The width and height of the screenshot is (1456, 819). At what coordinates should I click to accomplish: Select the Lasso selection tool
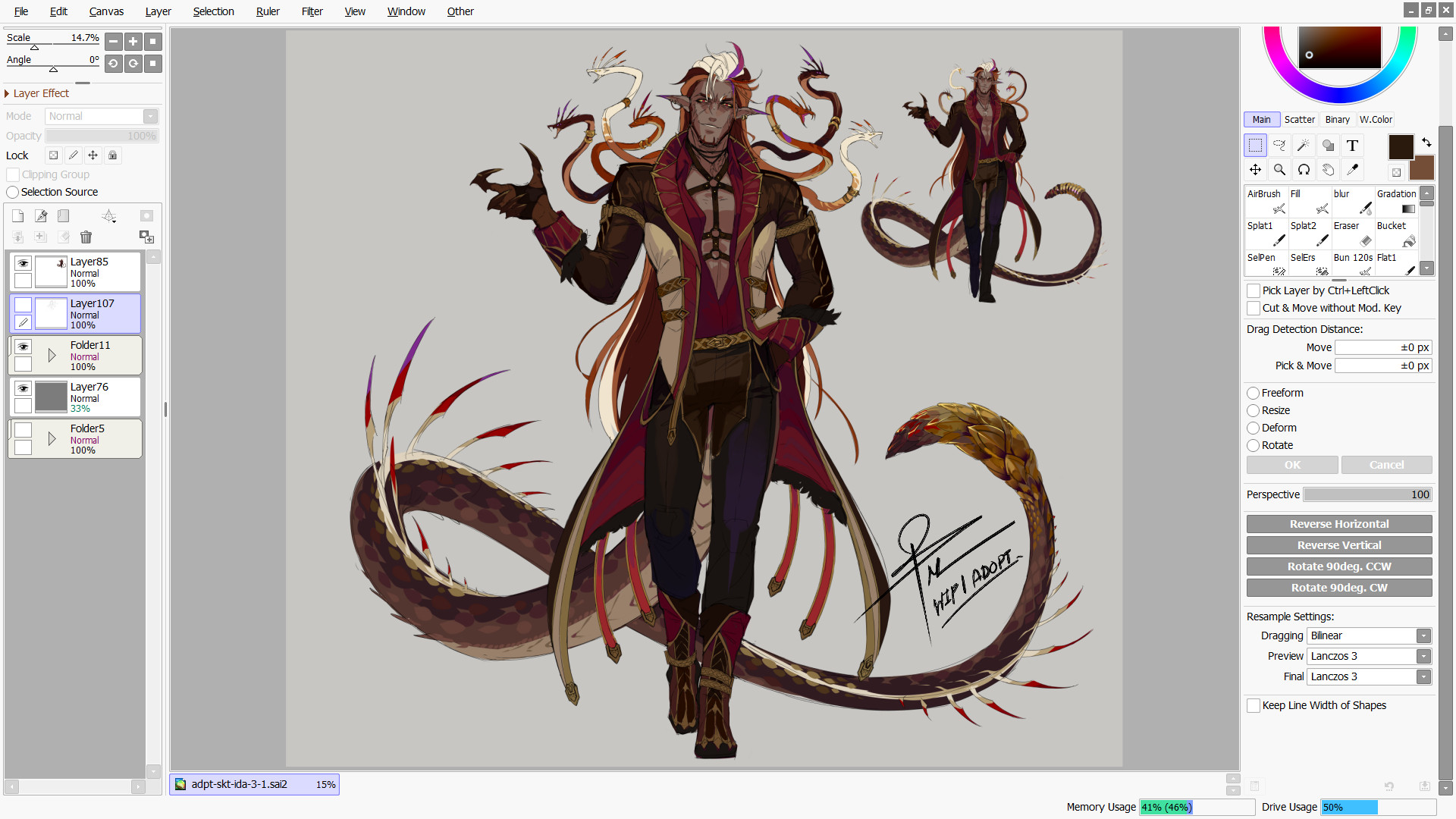pyautogui.click(x=1279, y=146)
